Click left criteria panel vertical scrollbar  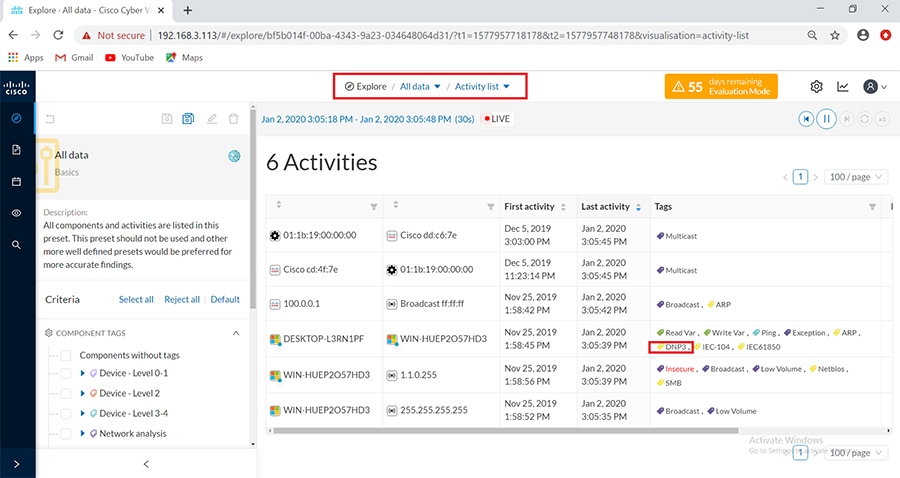[253, 207]
